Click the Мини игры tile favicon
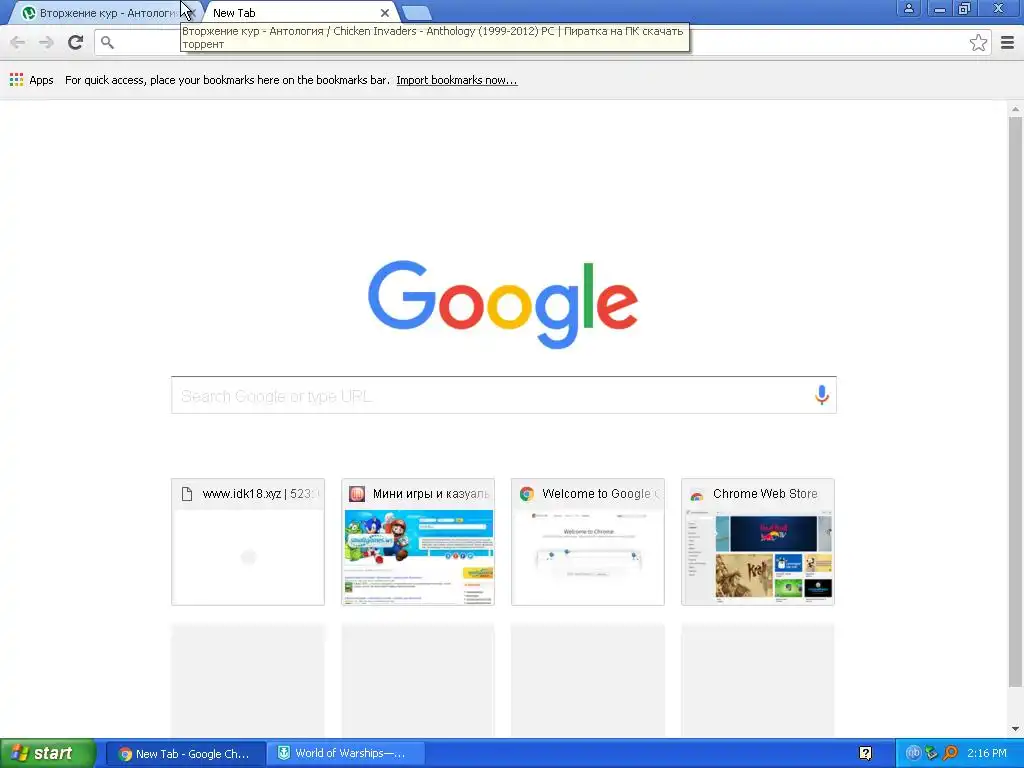This screenshot has height=768, width=1024. coord(357,494)
